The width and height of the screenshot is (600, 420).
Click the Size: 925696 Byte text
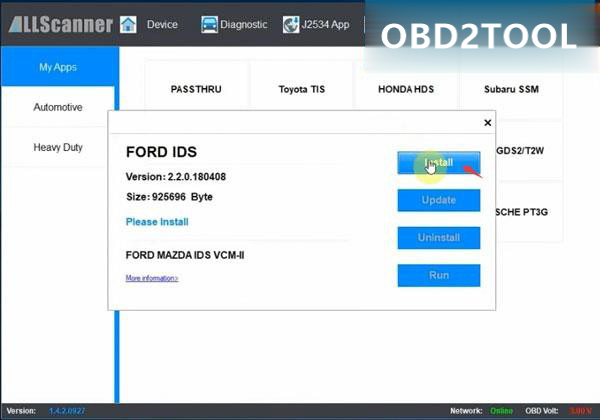[169, 197]
